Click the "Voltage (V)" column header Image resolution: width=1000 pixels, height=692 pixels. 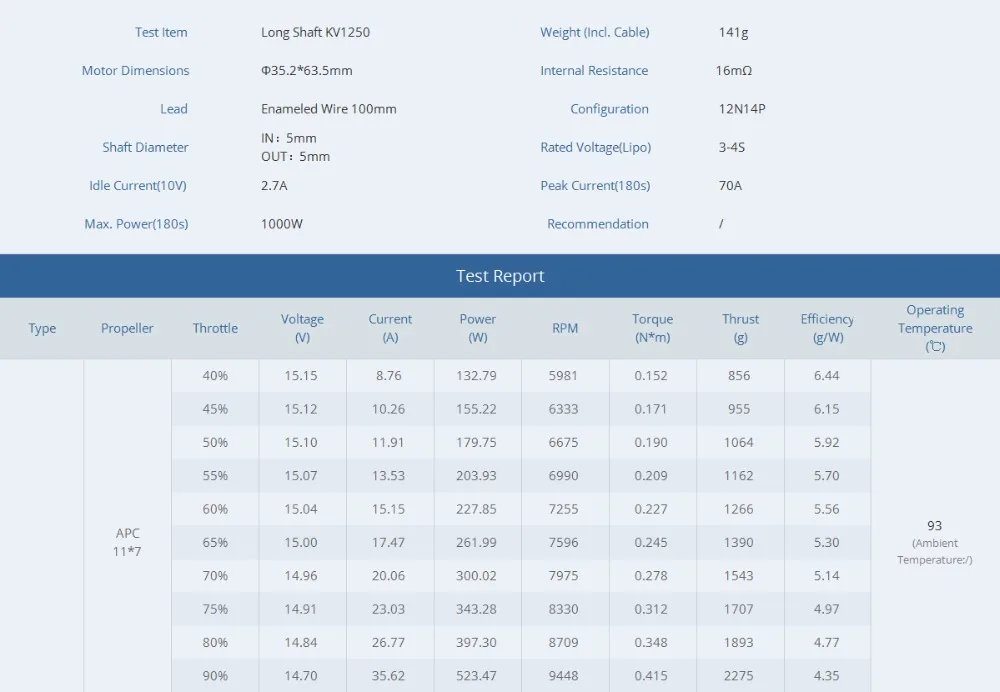coord(302,328)
